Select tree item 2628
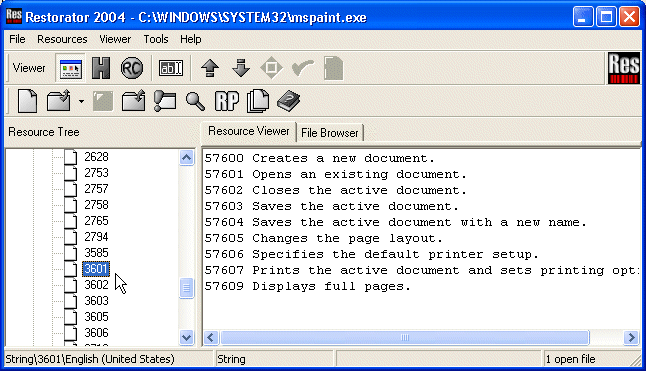646x371 pixels. click(x=96, y=157)
